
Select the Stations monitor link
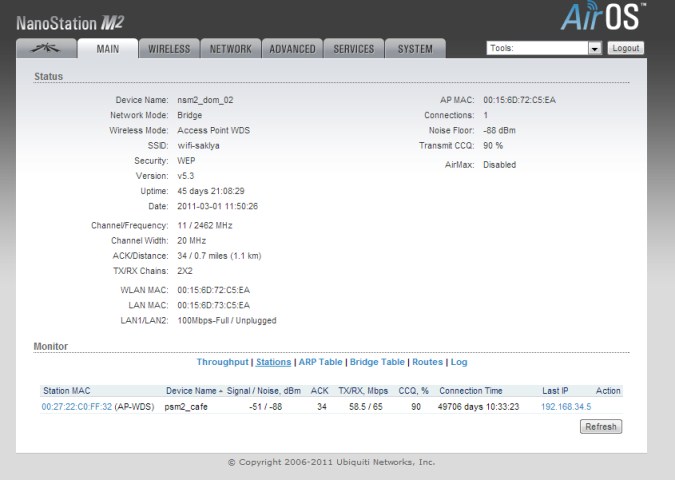click(273, 362)
